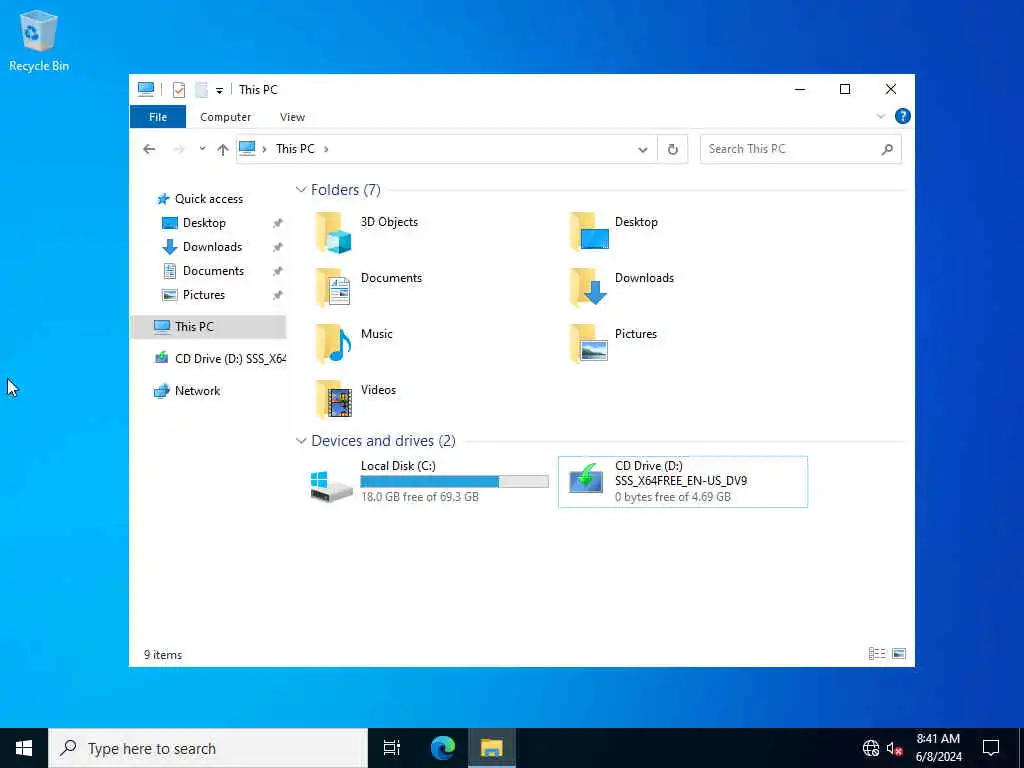The height and width of the screenshot is (768, 1024).
Task: Switch to Details view in the status bar
Action: click(x=877, y=654)
